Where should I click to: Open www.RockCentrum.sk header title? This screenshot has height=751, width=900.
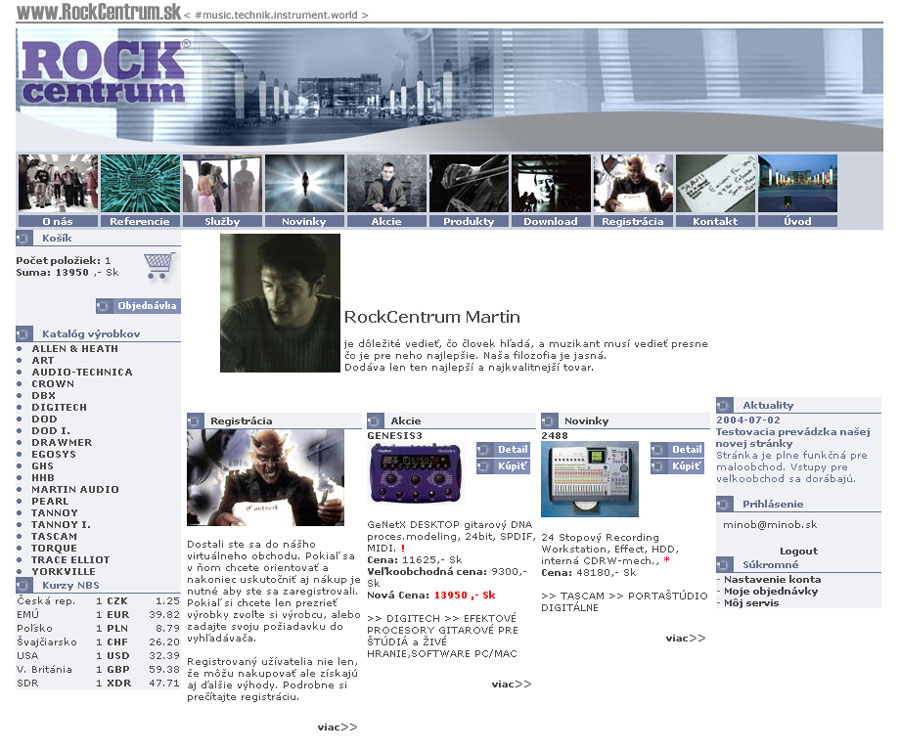point(98,11)
